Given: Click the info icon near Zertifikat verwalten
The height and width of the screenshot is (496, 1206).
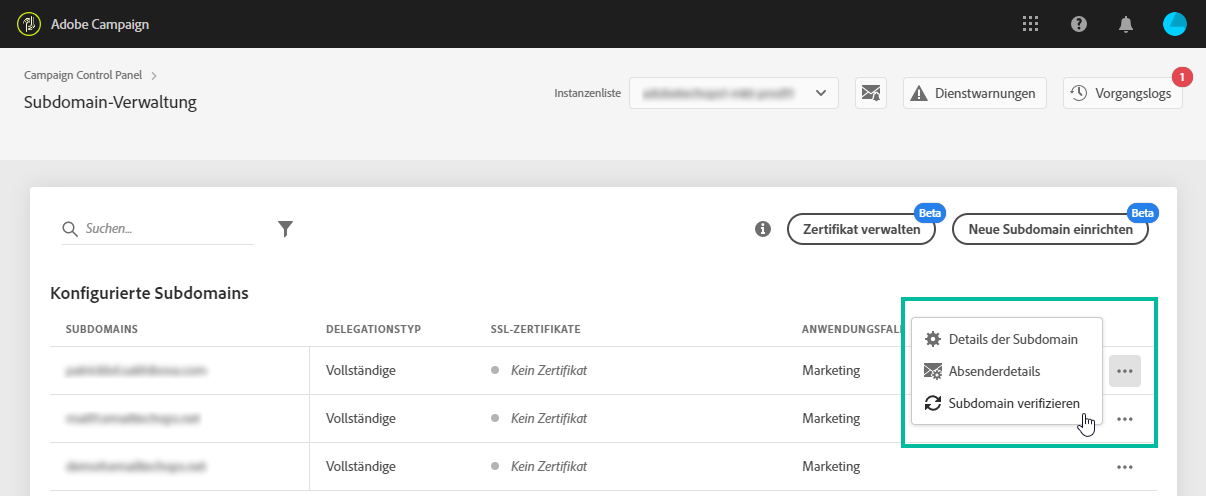Looking at the screenshot, I should [x=763, y=229].
